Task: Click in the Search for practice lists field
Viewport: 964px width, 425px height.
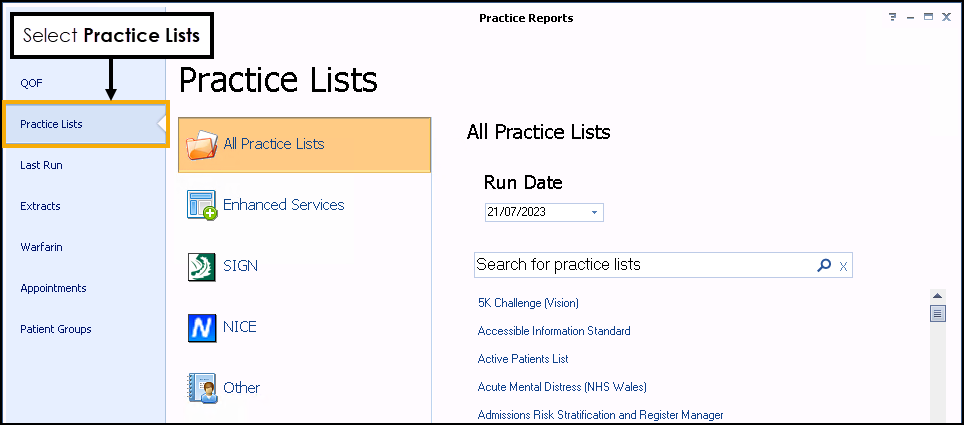Action: click(640, 265)
